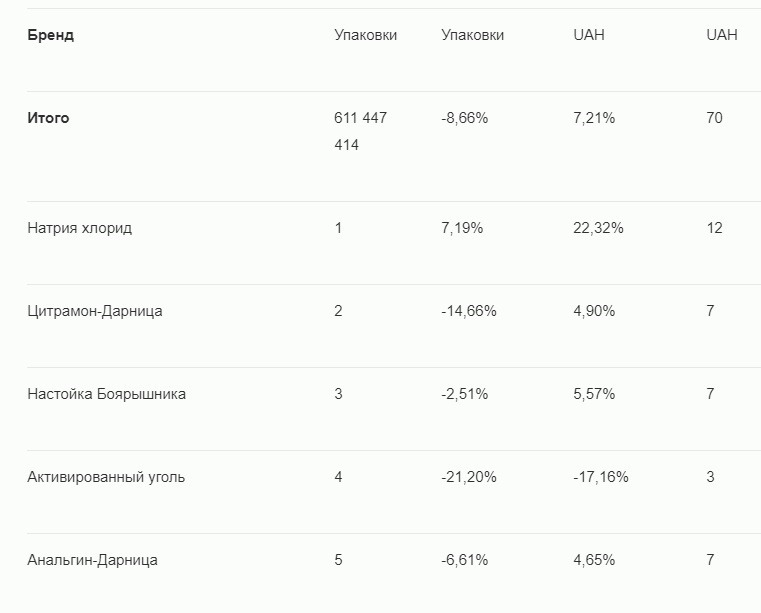Click the -17,16% value
The width and height of the screenshot is (761, 613).
pyautogui.click(x=601, y=477)
